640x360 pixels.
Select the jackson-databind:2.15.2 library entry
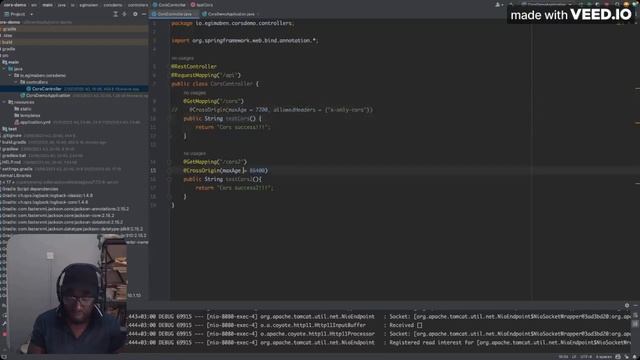(x=62, y=222)
